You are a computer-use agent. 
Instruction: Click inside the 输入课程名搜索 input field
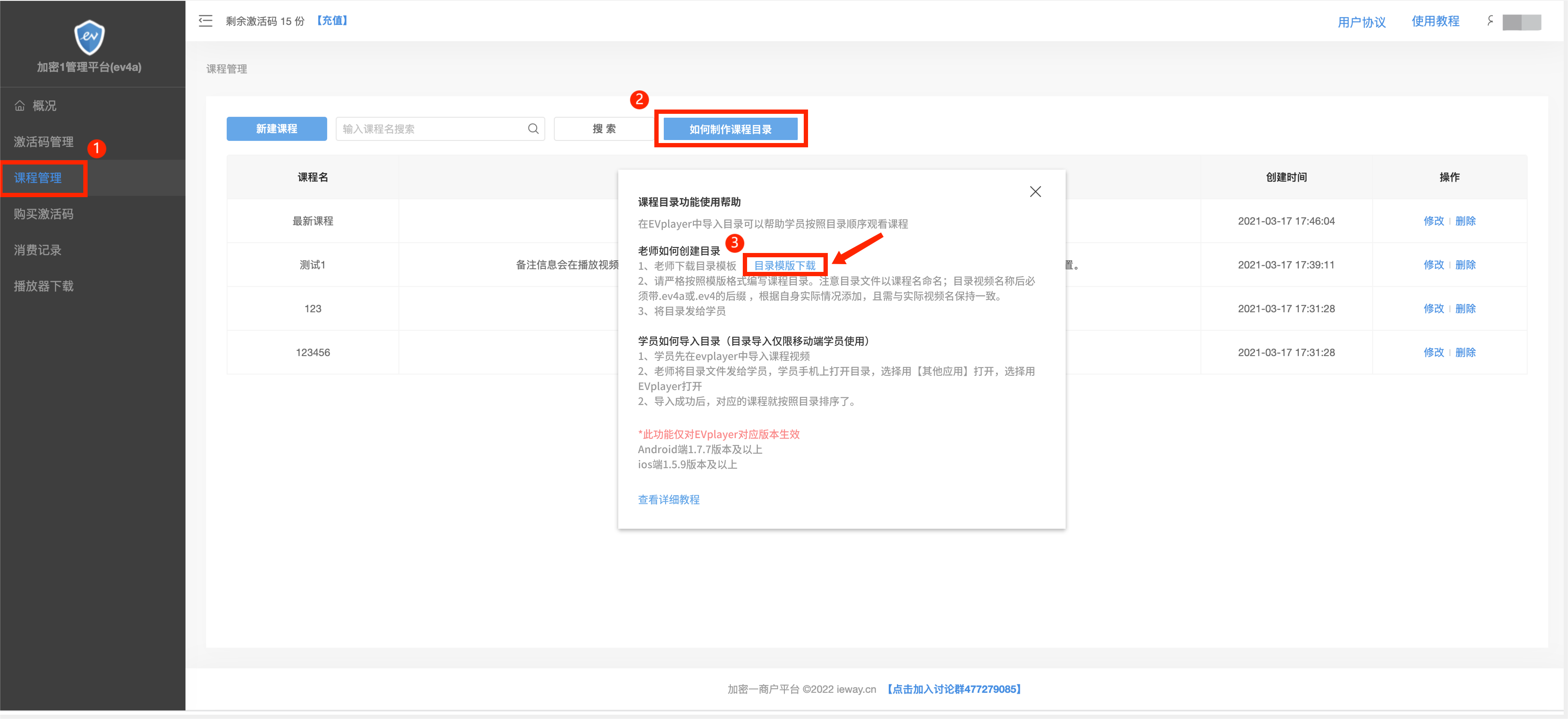tap(426, 128)
